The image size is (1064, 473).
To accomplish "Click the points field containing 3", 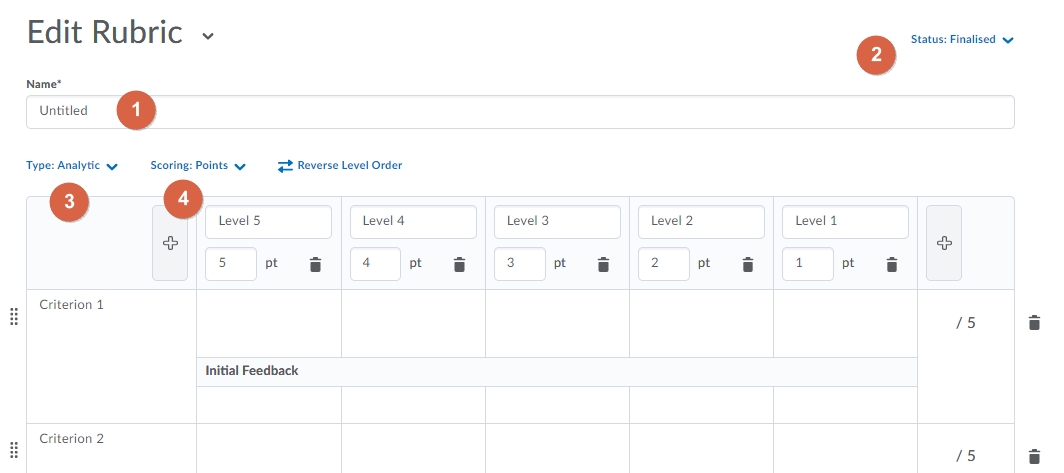I will pos(520,264).
